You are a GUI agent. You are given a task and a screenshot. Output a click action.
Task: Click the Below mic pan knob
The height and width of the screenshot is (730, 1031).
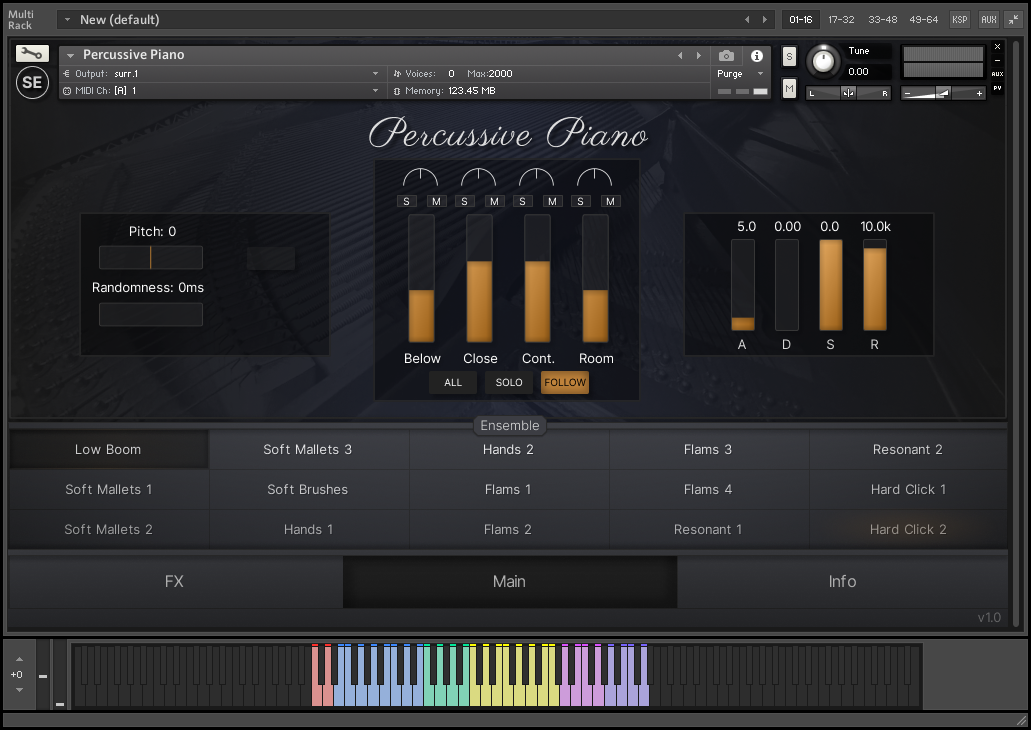[420, 178]
